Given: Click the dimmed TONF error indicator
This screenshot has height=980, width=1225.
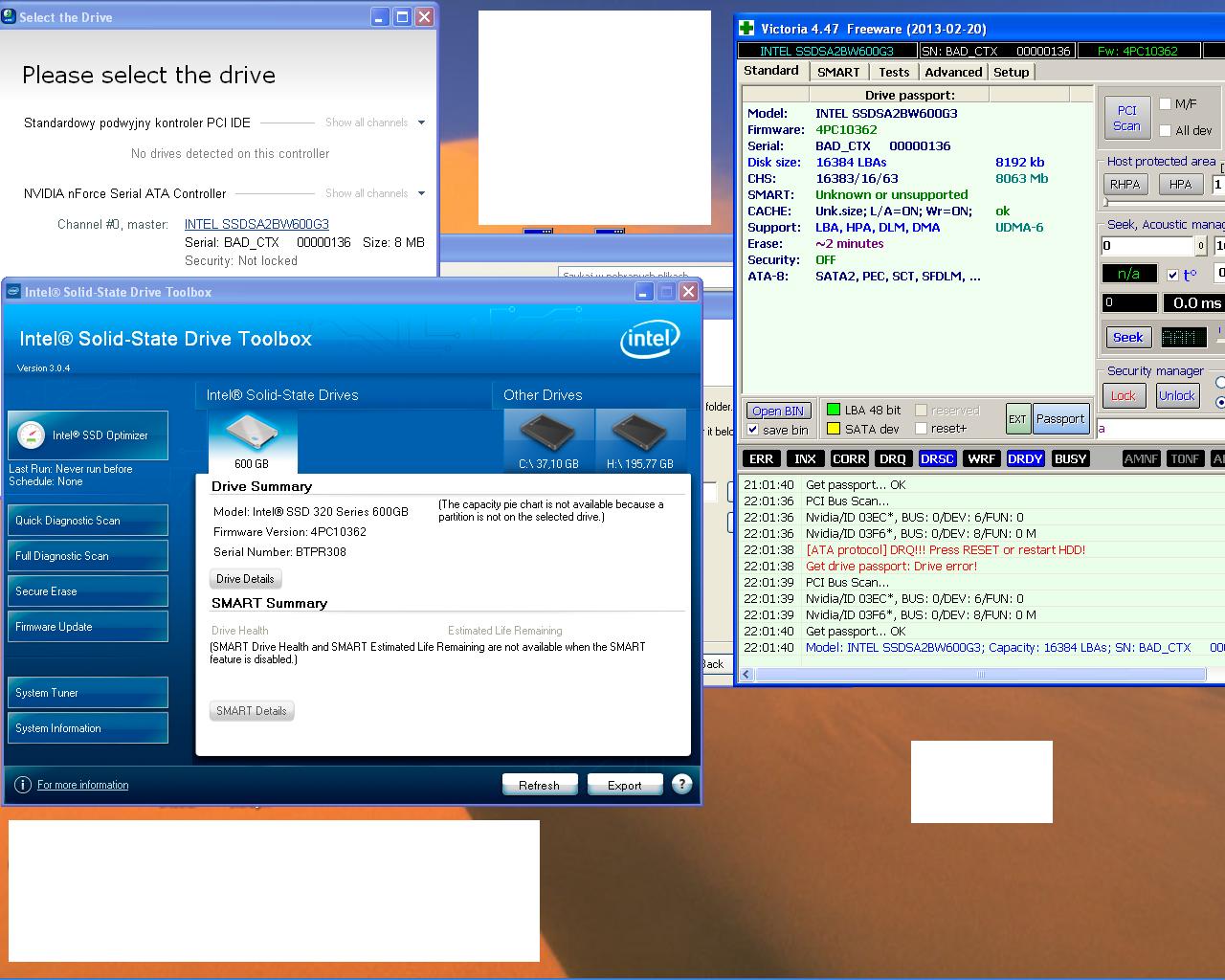Looking at the screenshot, I should (1185, 459).
